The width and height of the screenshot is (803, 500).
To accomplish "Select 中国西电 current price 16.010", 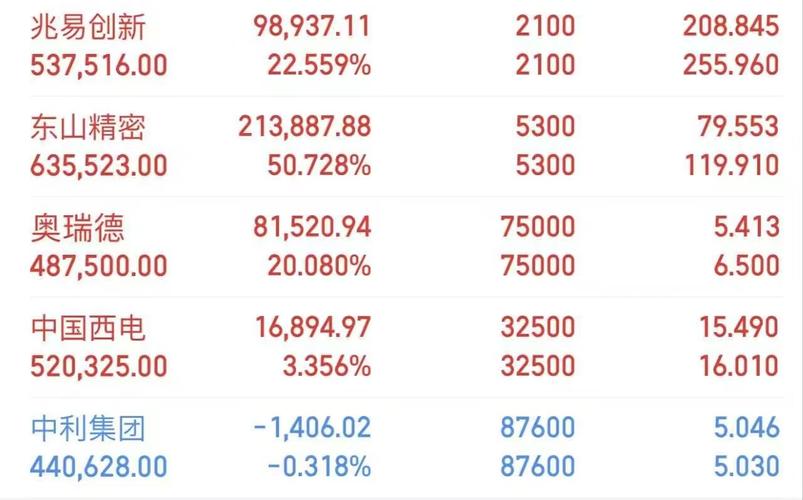I will tap(739, 366).
